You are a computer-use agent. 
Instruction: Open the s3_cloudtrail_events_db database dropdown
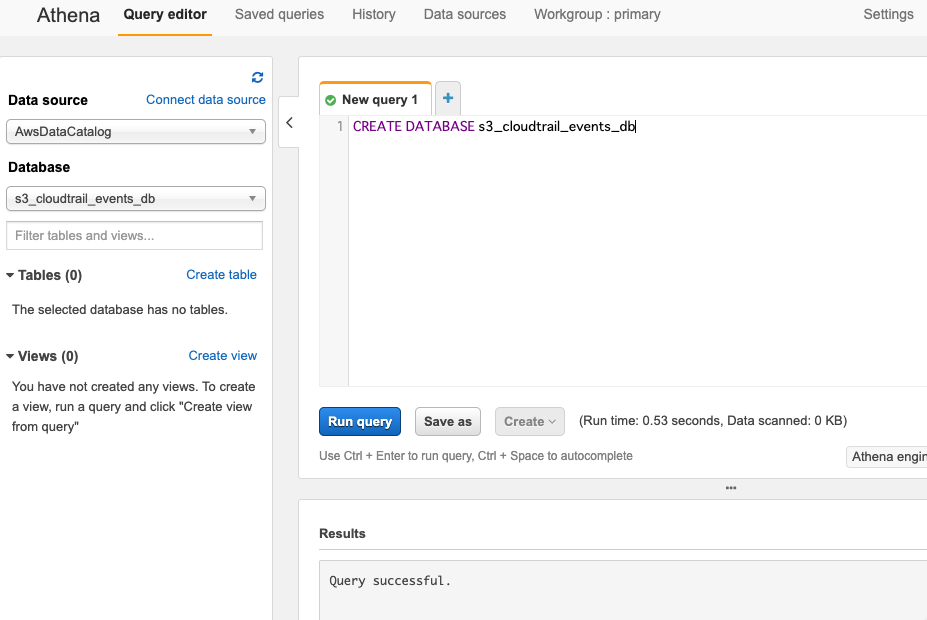point(135,199)
